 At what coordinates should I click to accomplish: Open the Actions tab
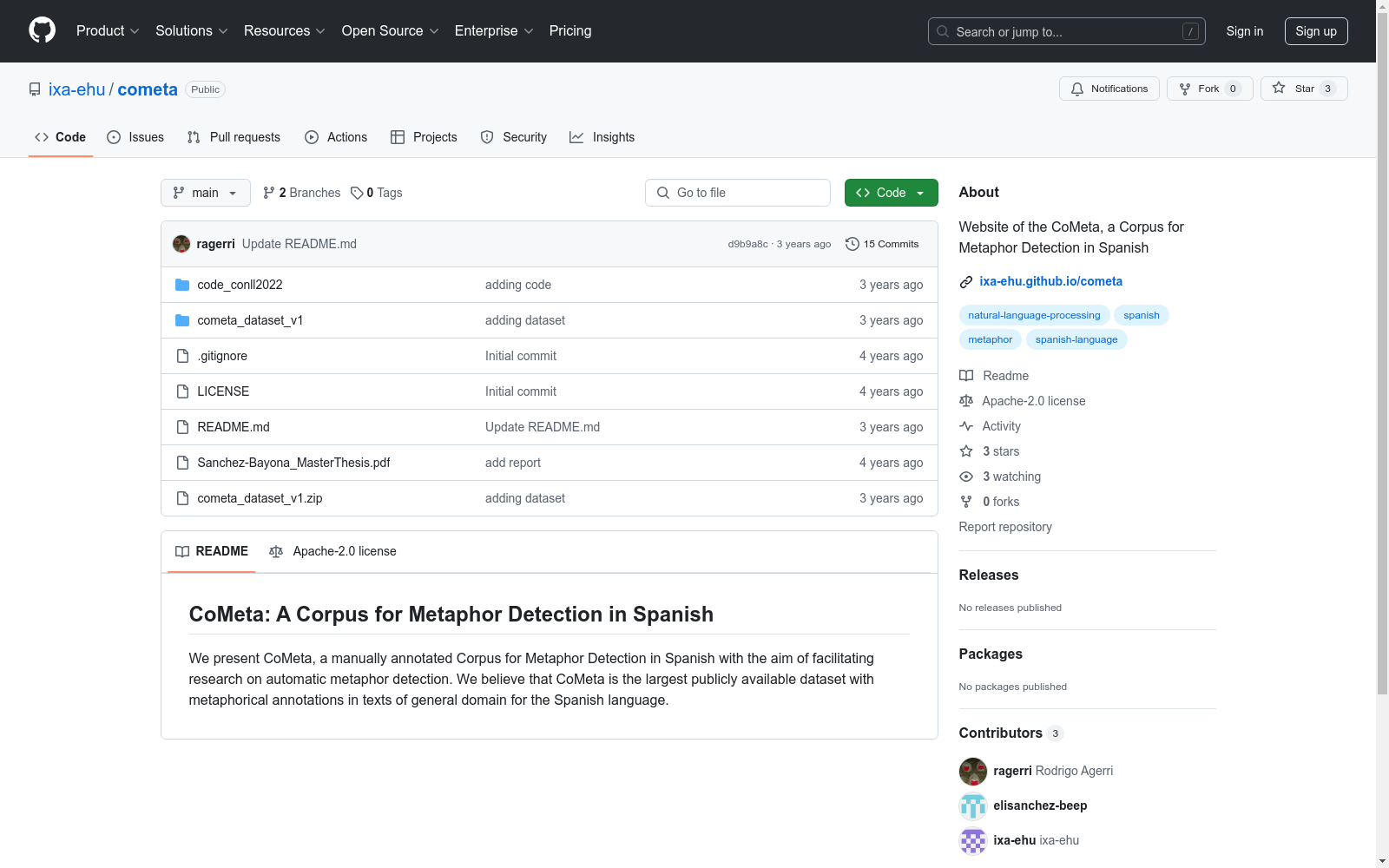click(336, 137)
